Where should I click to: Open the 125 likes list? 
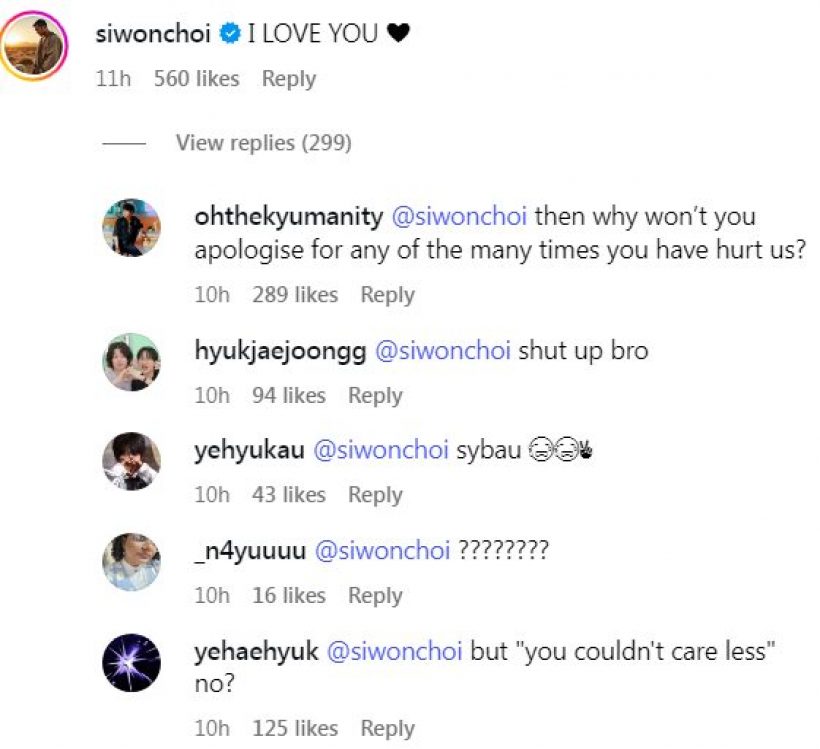(x=295, y=728)
